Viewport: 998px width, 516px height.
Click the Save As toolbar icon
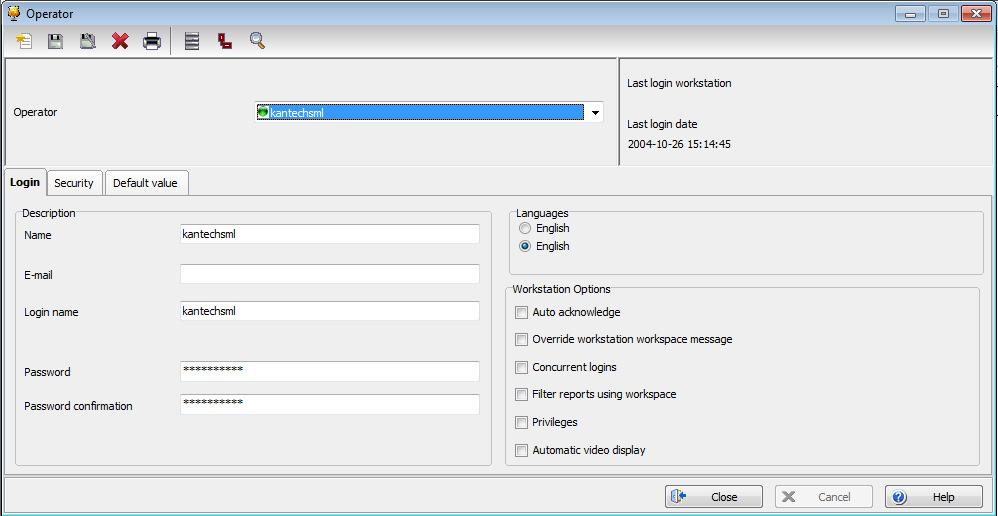coord(87,42)
